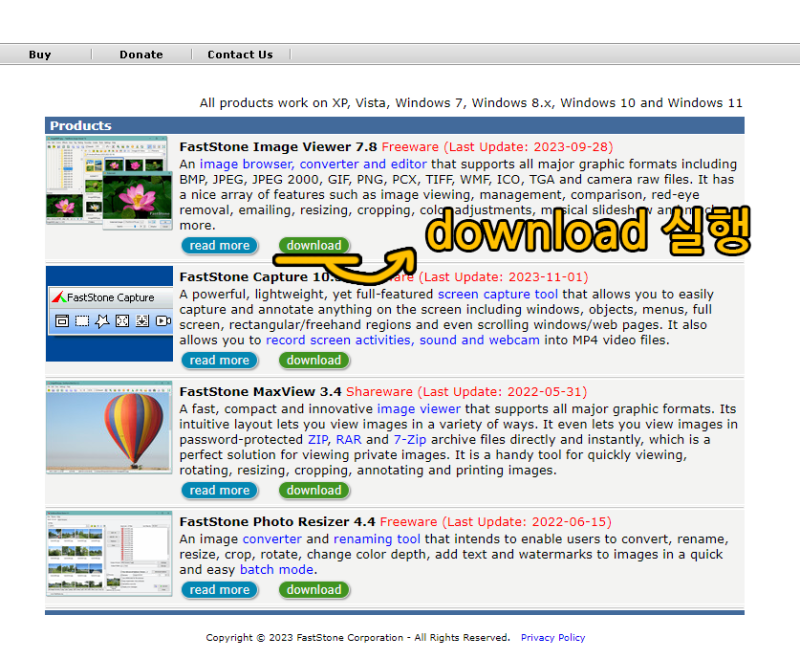Image resolution: width=800 pixels, height=659 pixels.
Task: Open the Buy menu item
Action: 40,55
